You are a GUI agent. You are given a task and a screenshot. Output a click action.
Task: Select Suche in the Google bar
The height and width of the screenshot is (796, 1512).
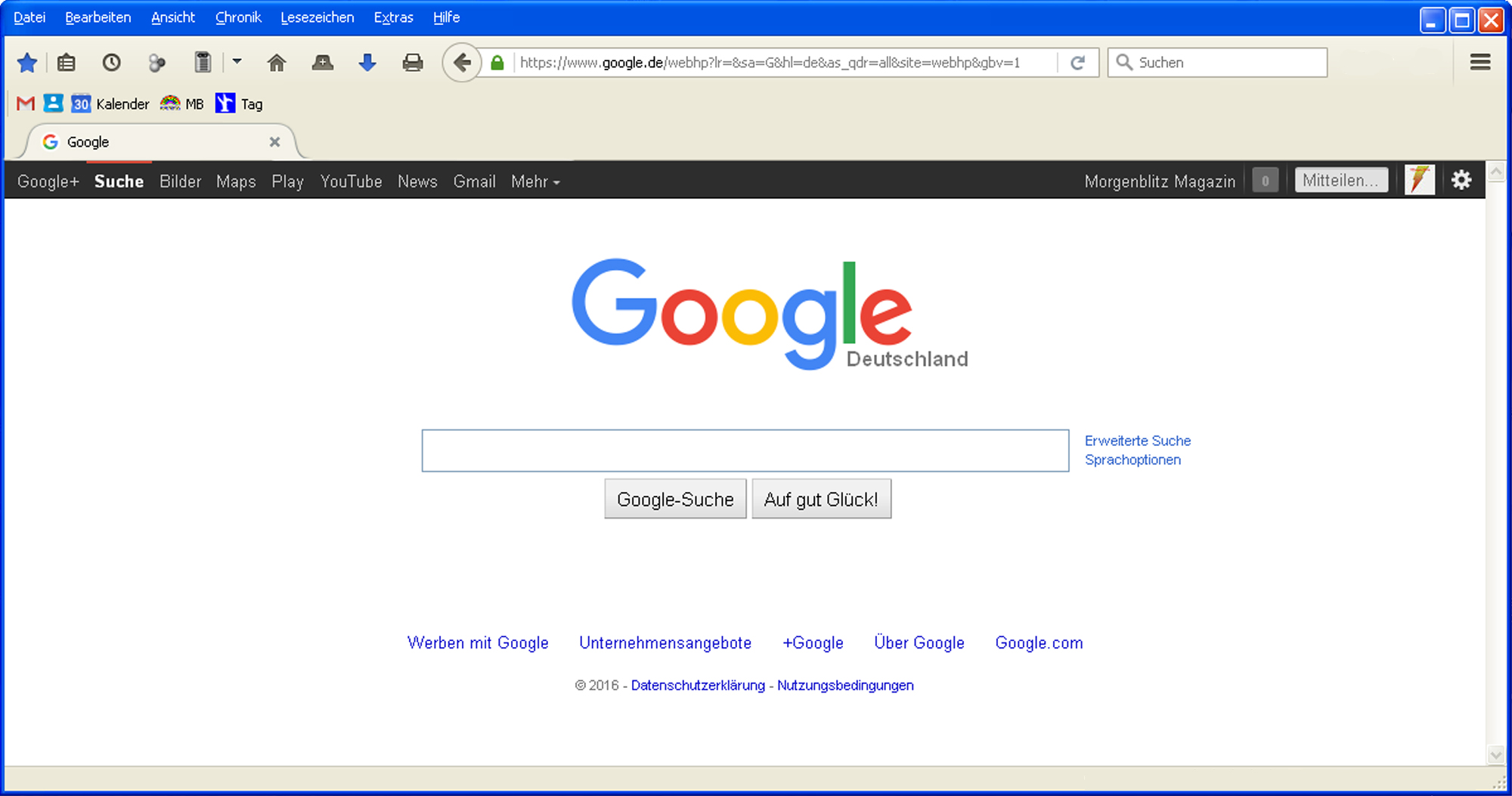coord(119,181)
